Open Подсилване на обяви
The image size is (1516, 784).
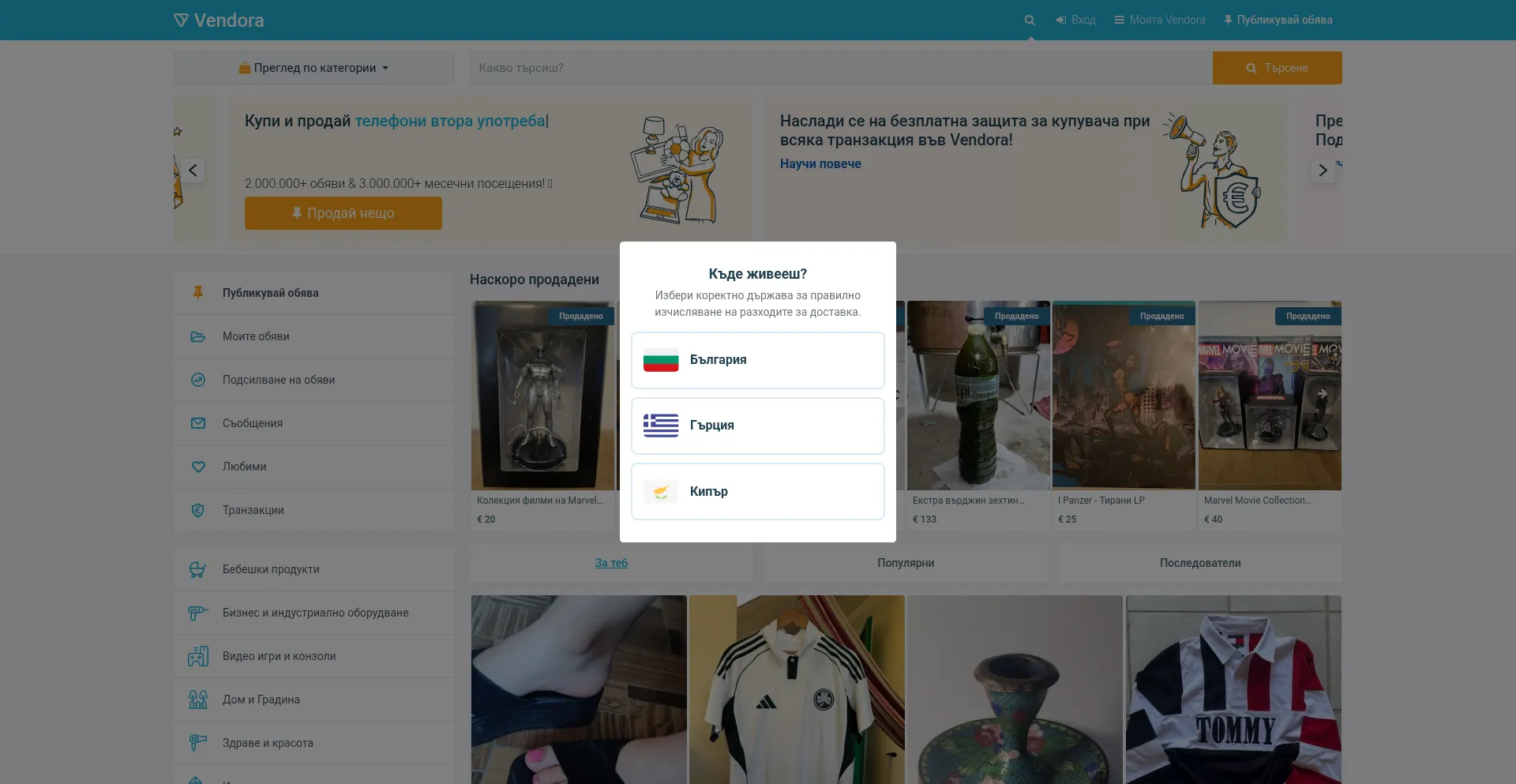(x=313, y=380)
